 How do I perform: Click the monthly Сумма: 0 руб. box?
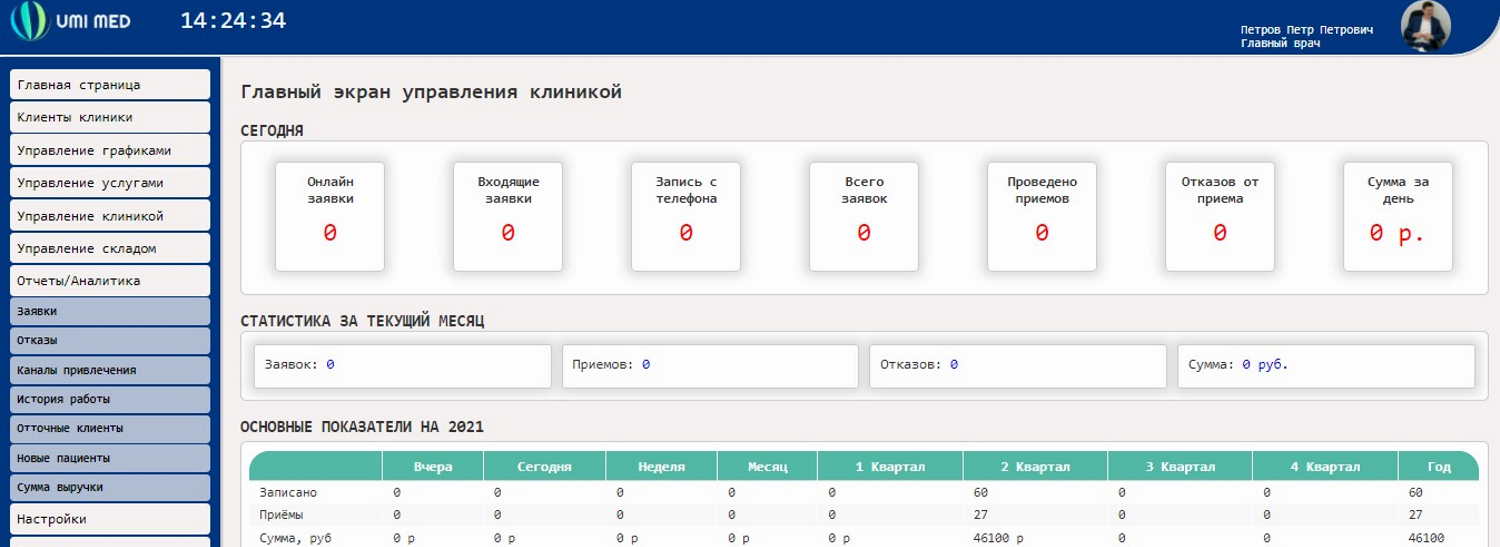(1326, 366)
